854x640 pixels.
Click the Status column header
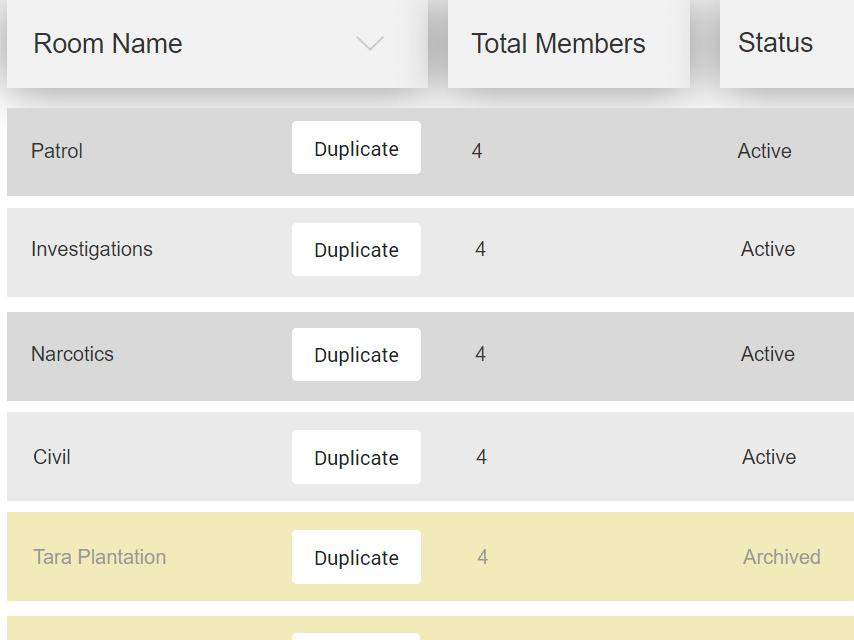(x=775, y=43)
